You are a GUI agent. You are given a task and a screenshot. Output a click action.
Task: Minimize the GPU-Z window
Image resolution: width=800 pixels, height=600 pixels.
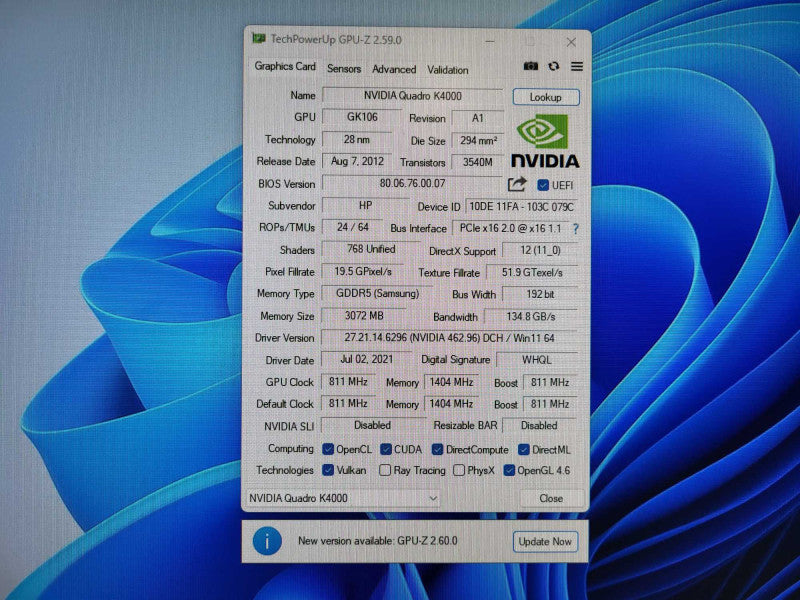point(490,41)
